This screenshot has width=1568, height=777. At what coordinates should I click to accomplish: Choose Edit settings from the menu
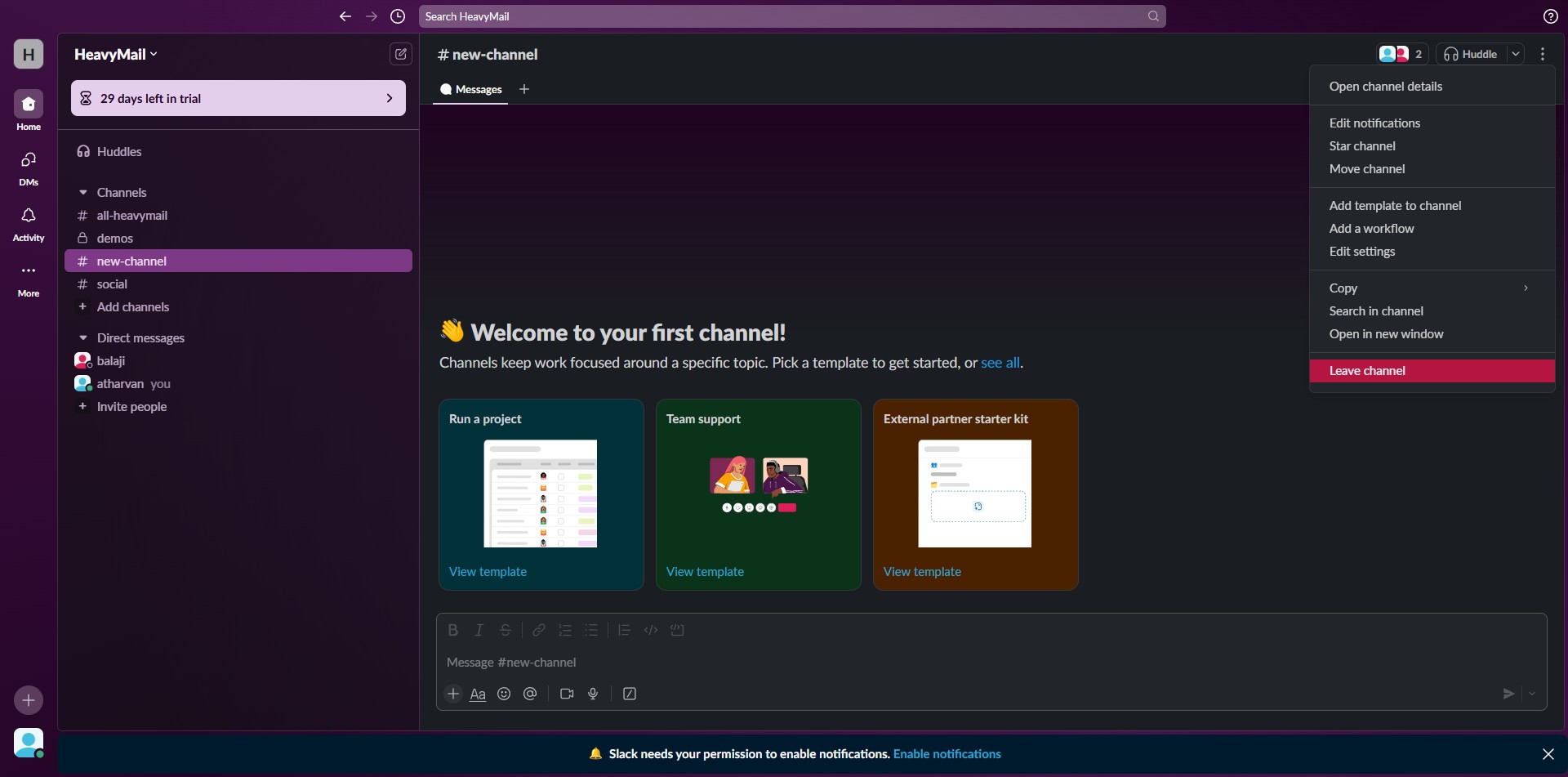point(1432,252)
